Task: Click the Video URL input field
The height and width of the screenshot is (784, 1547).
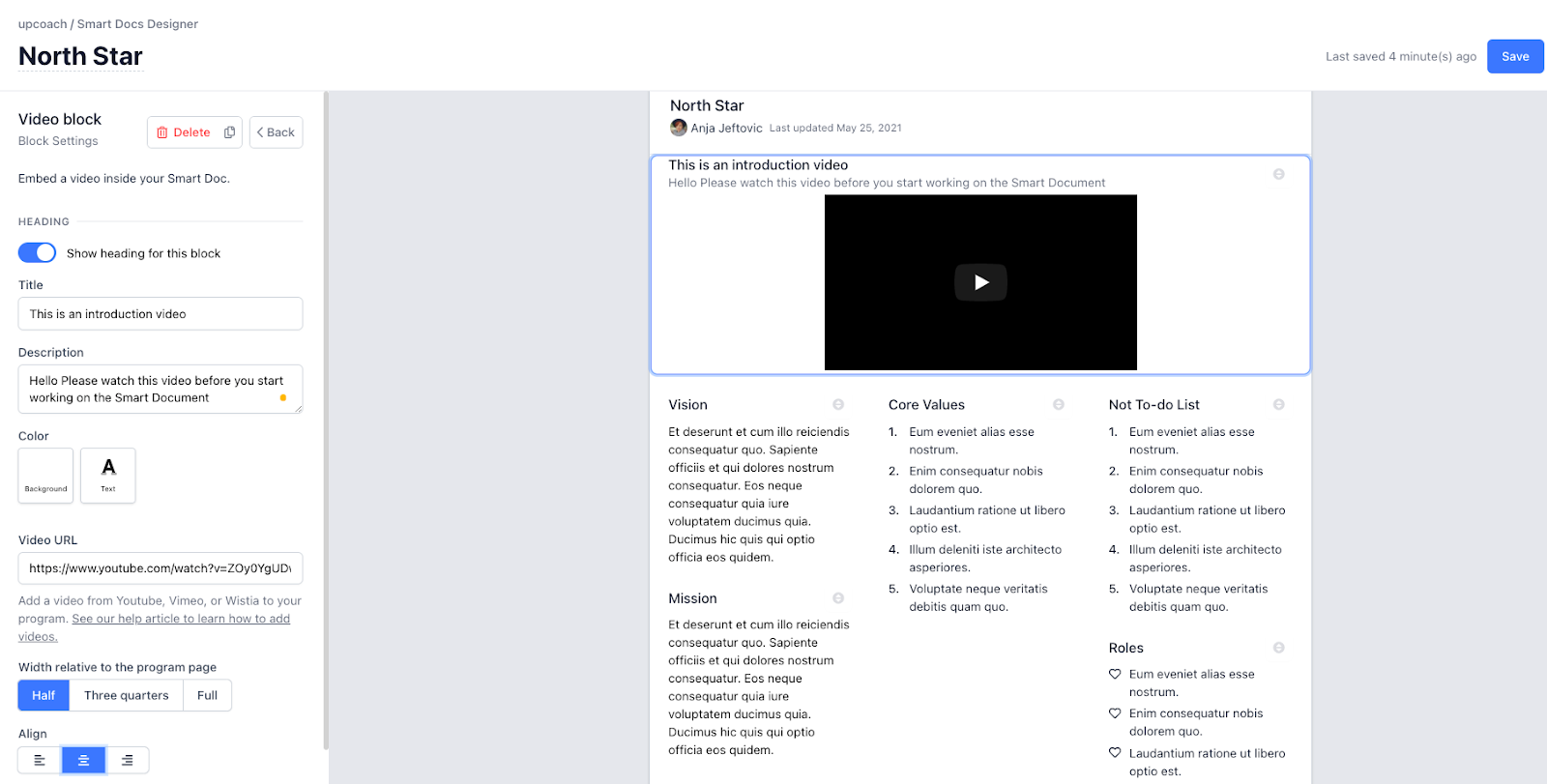Action: pos(161,568)
